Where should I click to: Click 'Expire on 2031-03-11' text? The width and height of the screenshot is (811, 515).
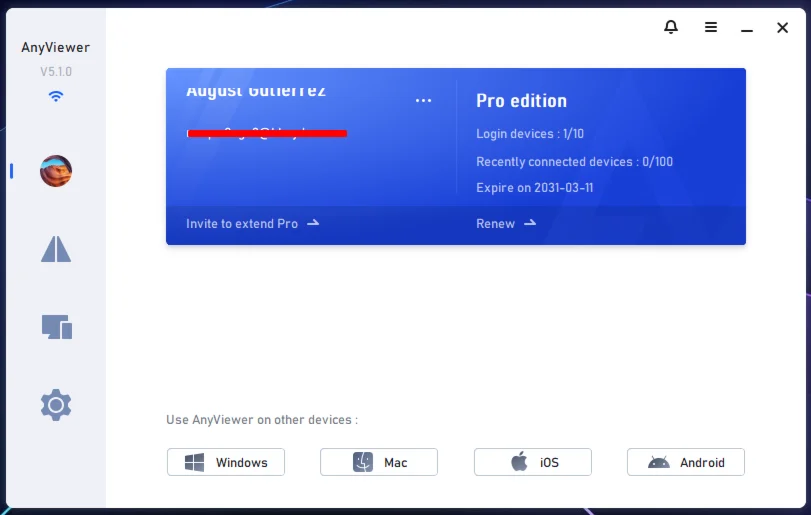pyautogui.click(x=534, y=188)
